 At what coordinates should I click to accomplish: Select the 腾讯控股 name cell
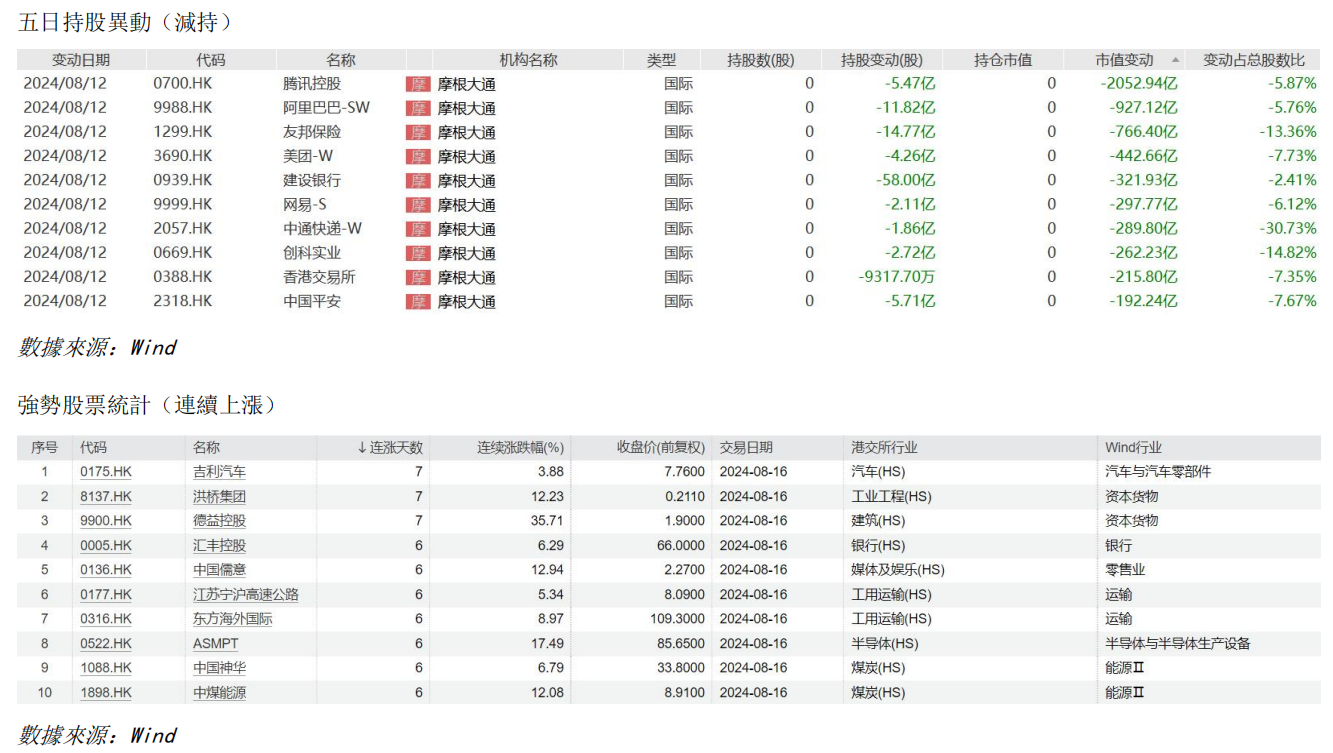click(312, 84)
